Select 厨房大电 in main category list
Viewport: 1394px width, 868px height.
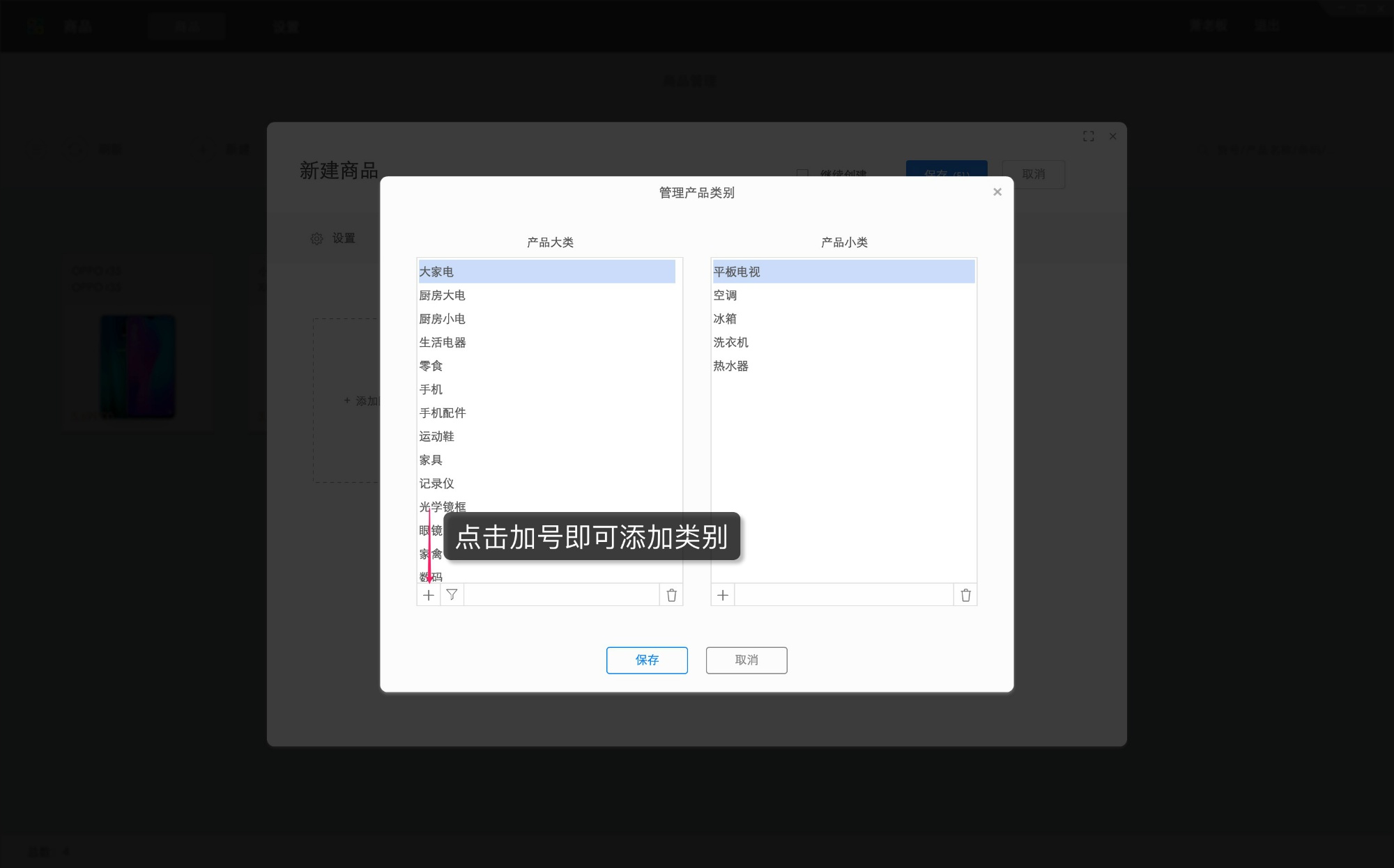[x=442, y=295]
